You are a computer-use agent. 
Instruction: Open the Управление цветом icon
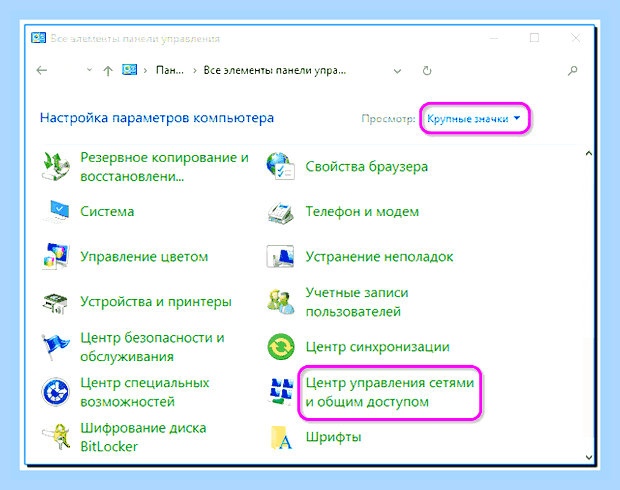[x=56, y=257]
